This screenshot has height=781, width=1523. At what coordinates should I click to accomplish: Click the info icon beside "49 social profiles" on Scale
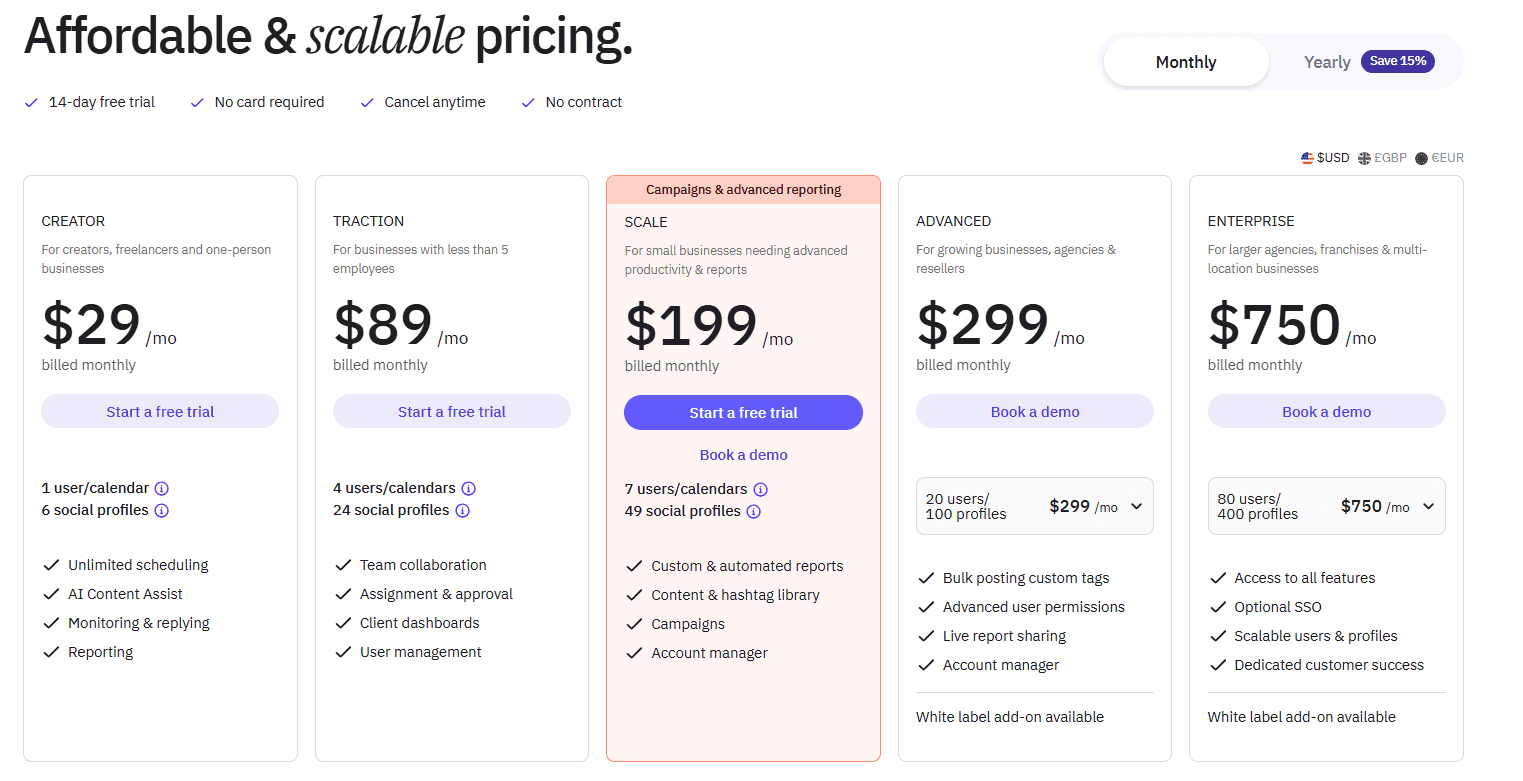[x=753, y=511]
